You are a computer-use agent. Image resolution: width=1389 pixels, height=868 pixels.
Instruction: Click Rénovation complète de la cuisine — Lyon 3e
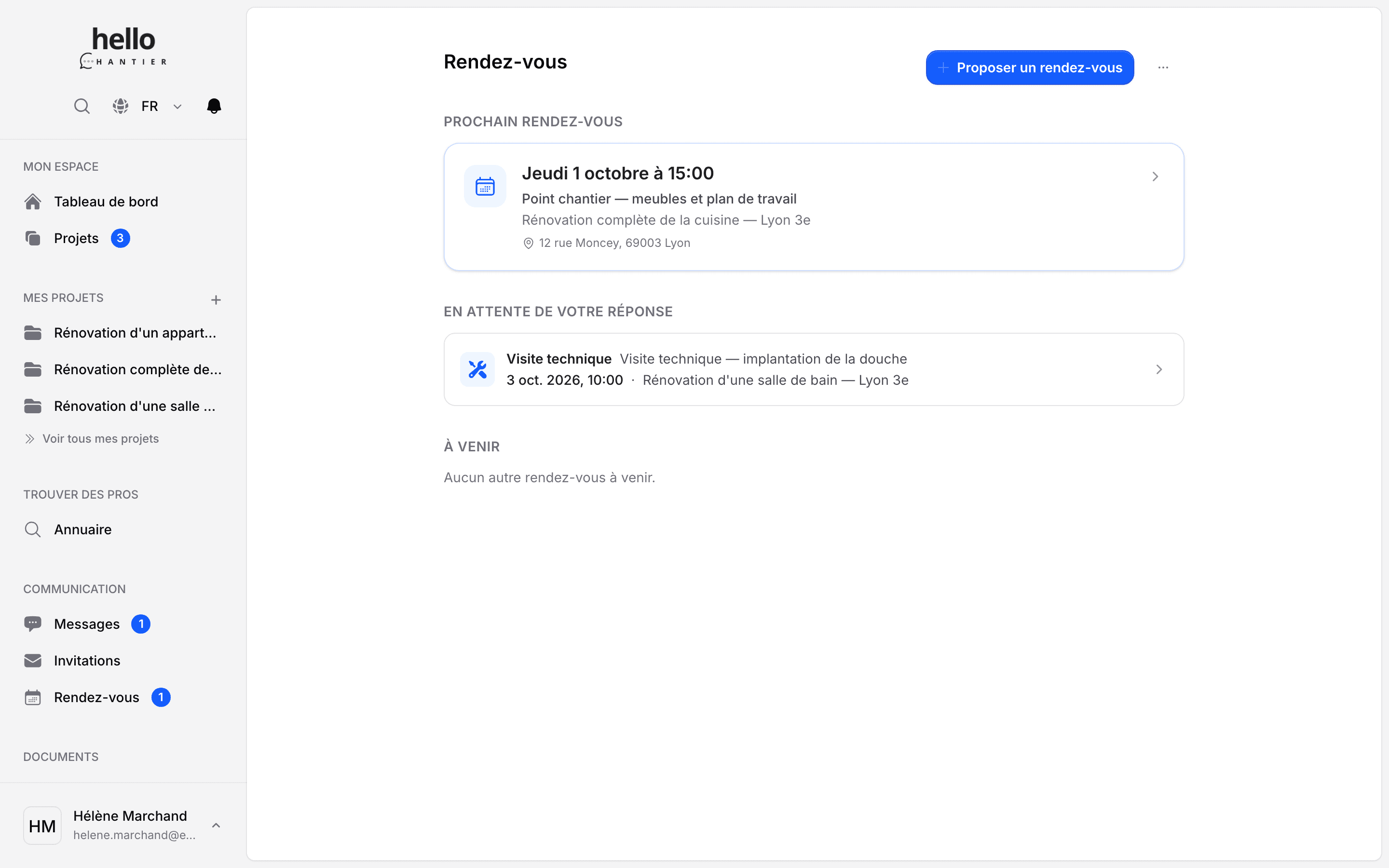666,220
